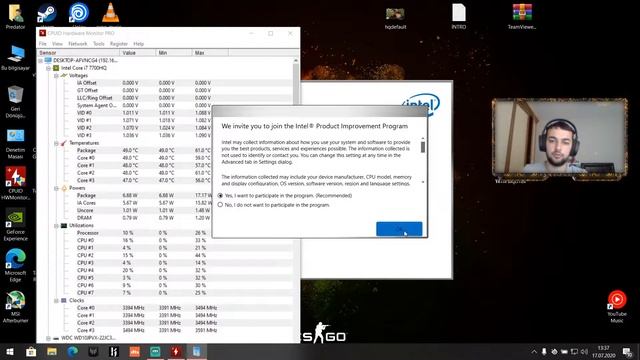Click the scroll down arrow in Intel dialog

[x=423, y=182]
